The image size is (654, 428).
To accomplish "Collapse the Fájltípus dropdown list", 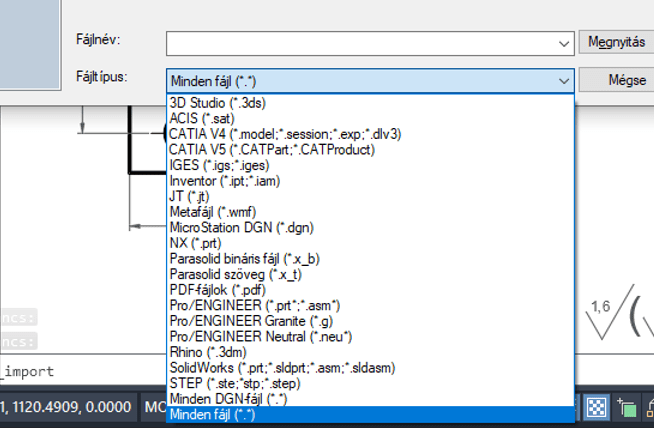I will [565, 81].
